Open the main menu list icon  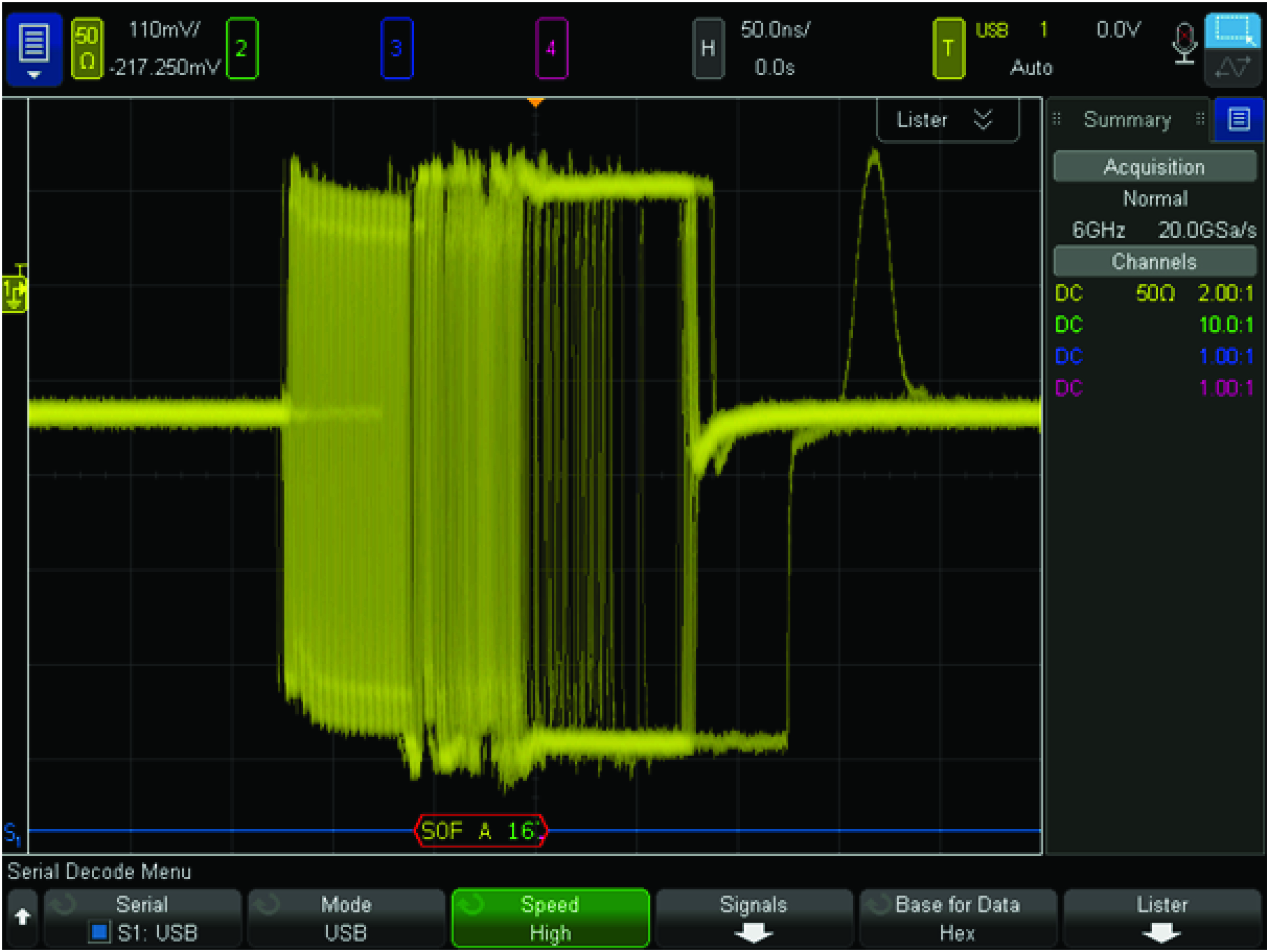[34, 49]
